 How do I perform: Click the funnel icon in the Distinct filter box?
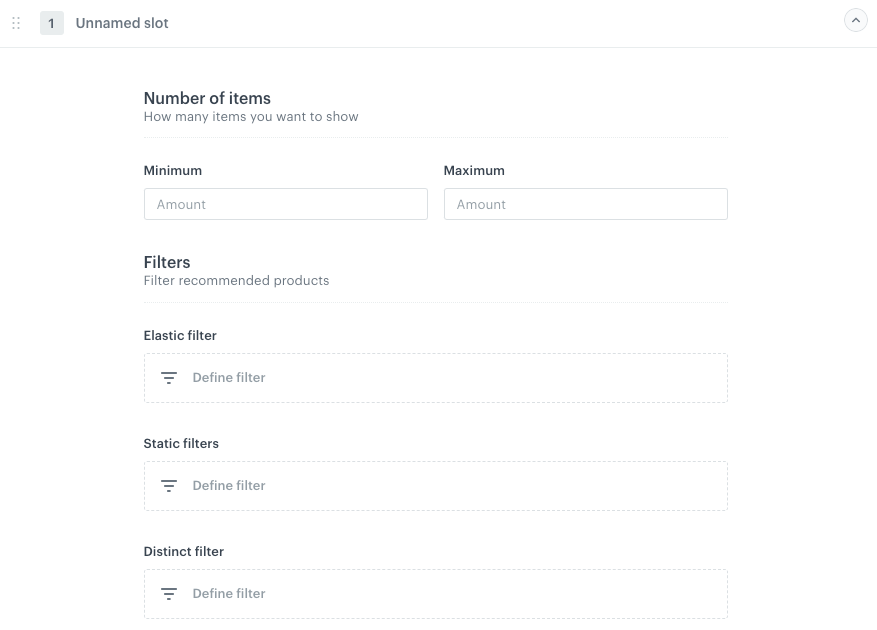coord(169,593)
